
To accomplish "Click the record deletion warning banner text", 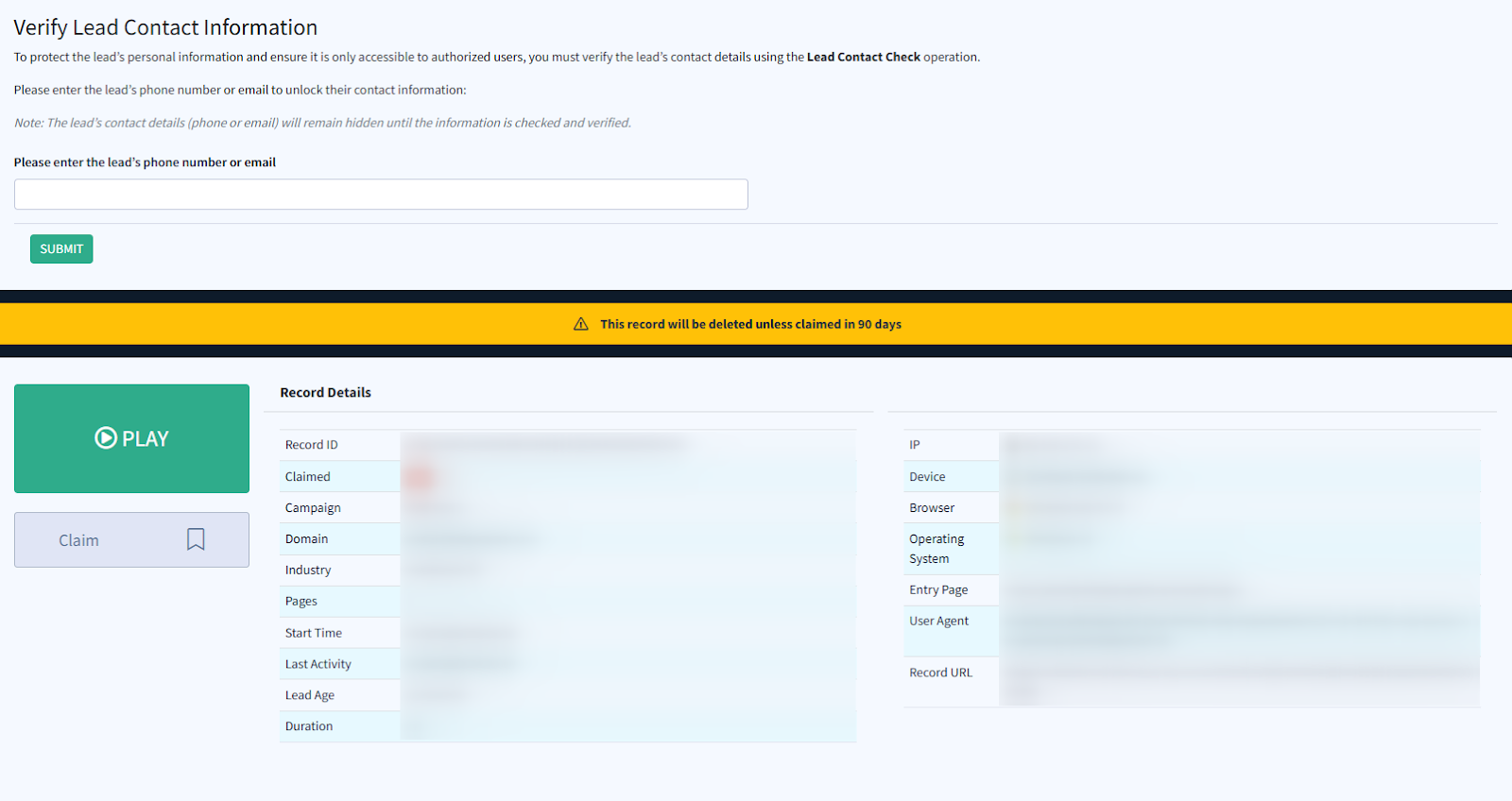I will pyautogui.click(x=750, y=324).
